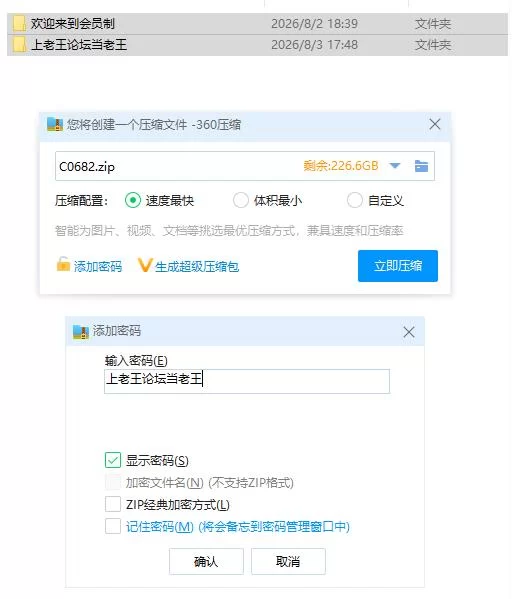The height and width of the screenshot is (599, 532).
Task: Click 文件夹 type in 欢迎来到会员制 row
Action: (x=433, y=24)
